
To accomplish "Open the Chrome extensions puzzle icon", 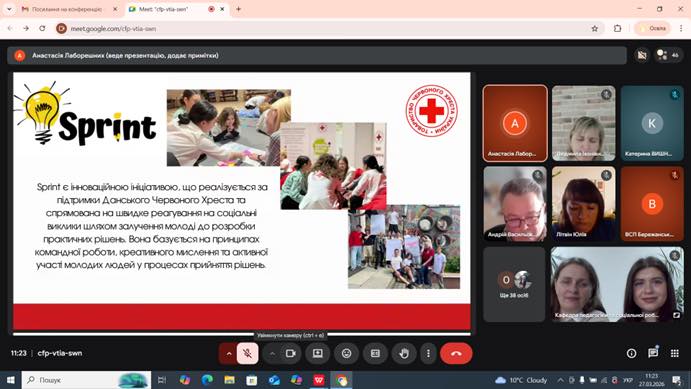I will tap(617, 28).
